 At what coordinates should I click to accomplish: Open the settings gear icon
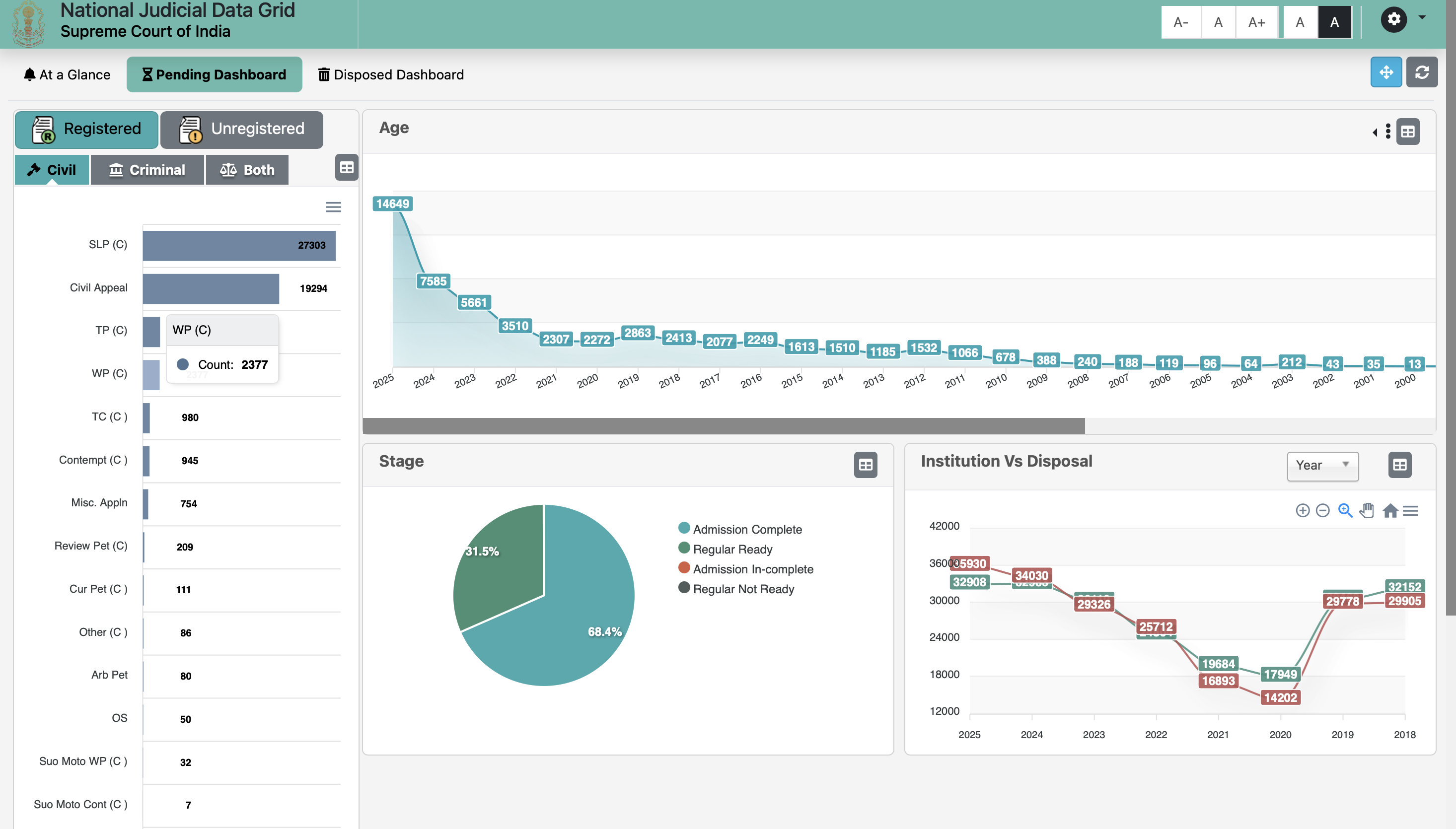(x=1393, y=20)
